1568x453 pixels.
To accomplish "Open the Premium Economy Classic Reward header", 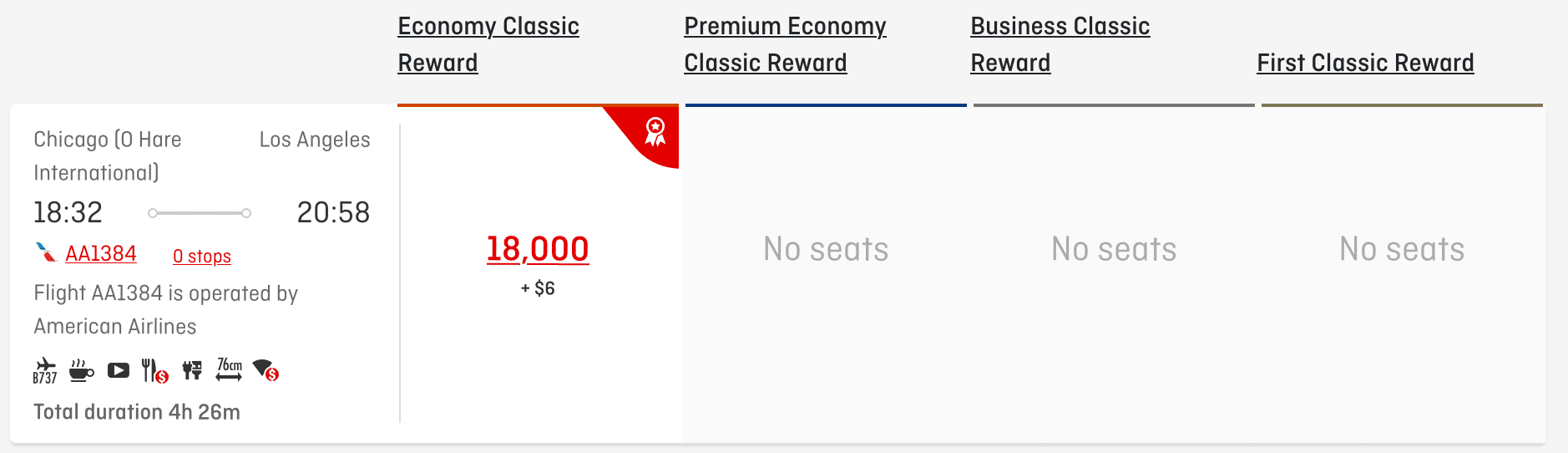I will pyautogui.click(x=785, y=44).
